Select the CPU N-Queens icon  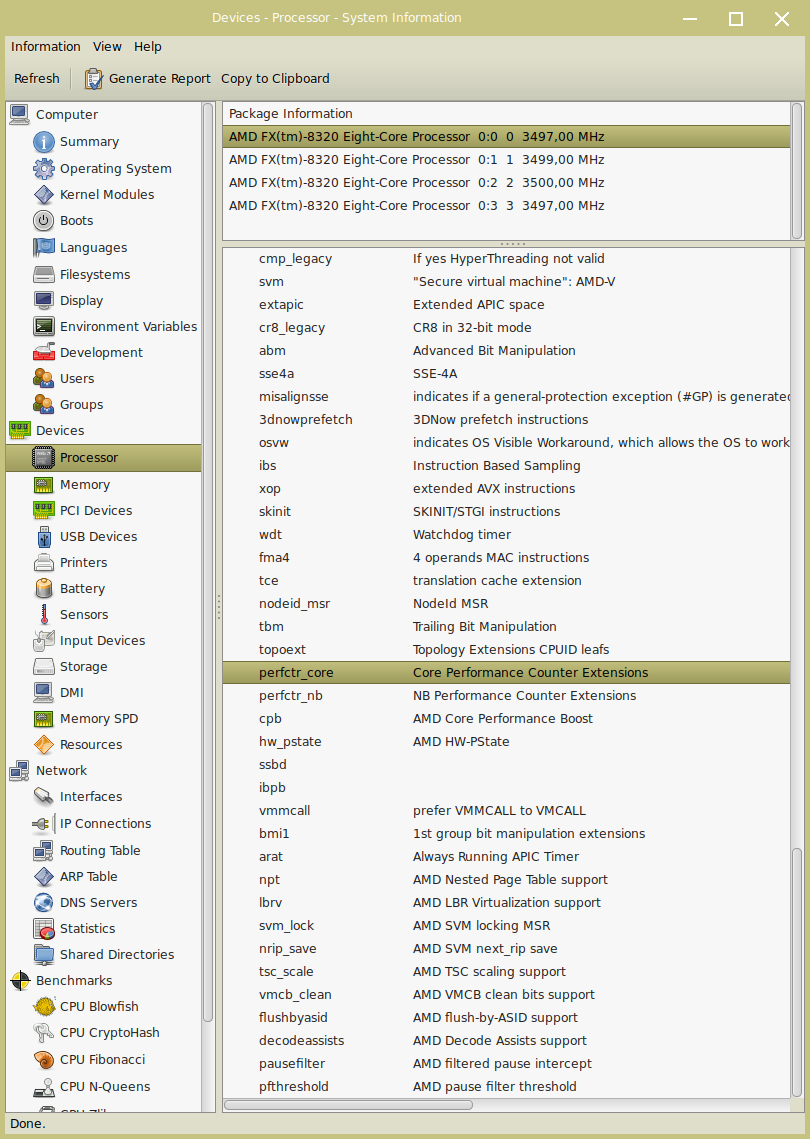point(44,1087)
